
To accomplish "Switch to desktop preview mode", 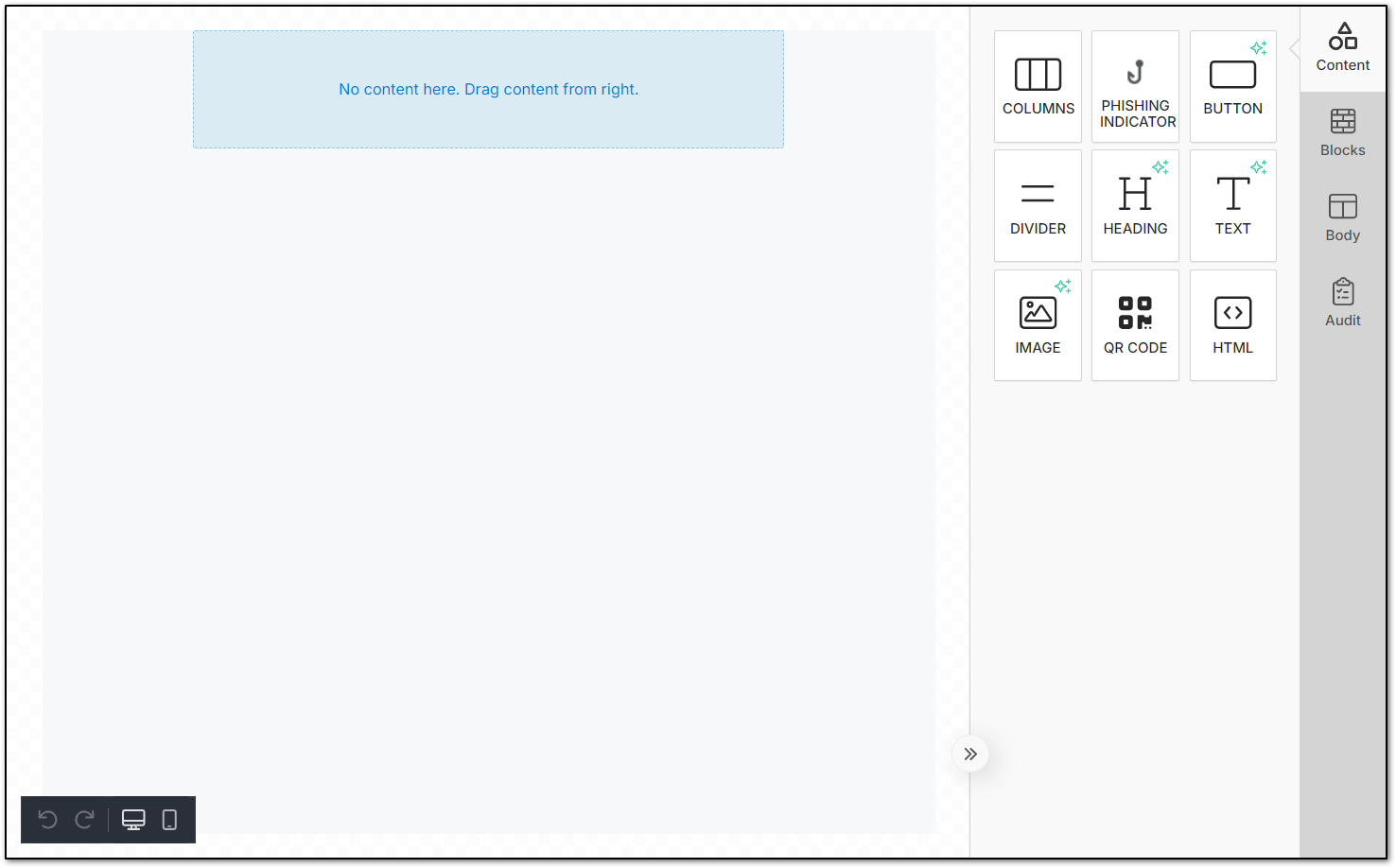I will pos(133,820).
